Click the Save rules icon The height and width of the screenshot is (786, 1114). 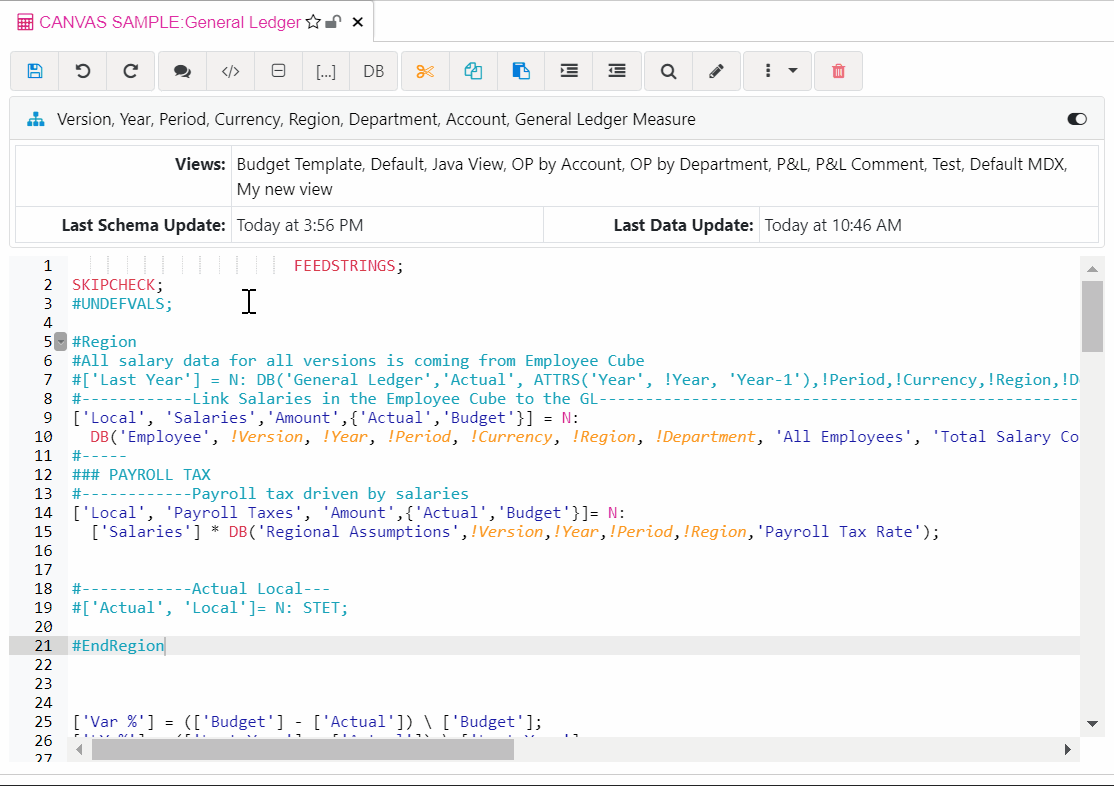[x=35, y=71]
